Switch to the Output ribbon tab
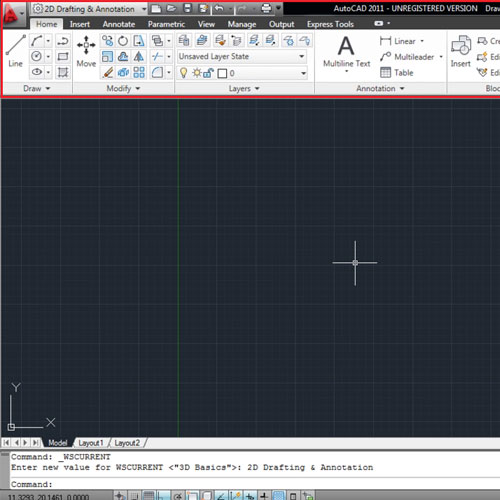The width and height of the screenshot is (500, 500). pos(282,24)
